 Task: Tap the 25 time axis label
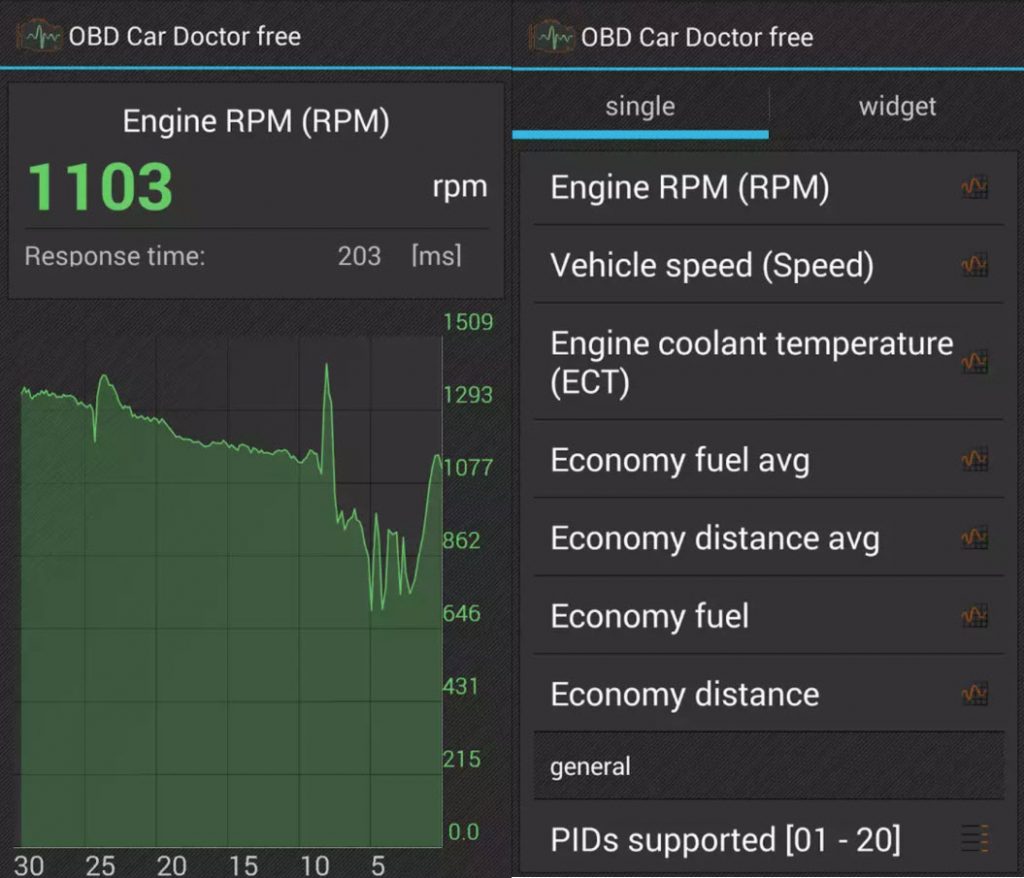point(100,866)
